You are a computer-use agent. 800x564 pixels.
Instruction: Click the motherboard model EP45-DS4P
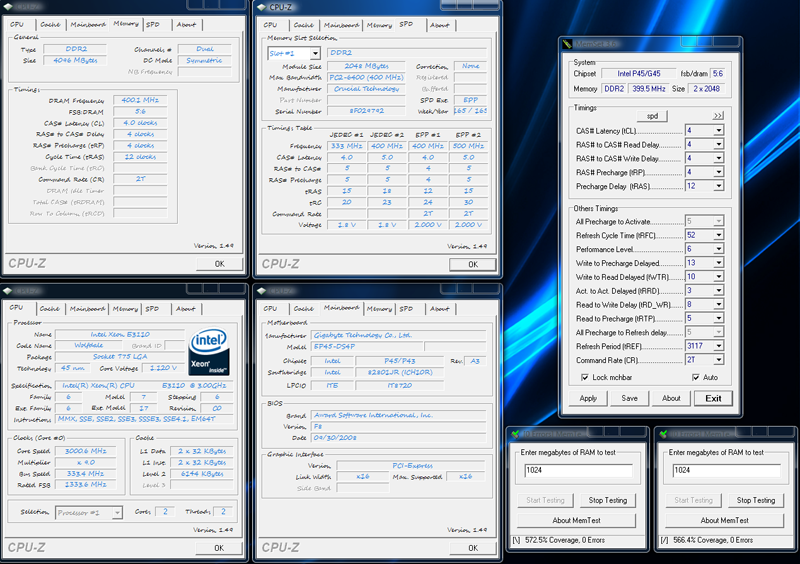tap(367, 347)
